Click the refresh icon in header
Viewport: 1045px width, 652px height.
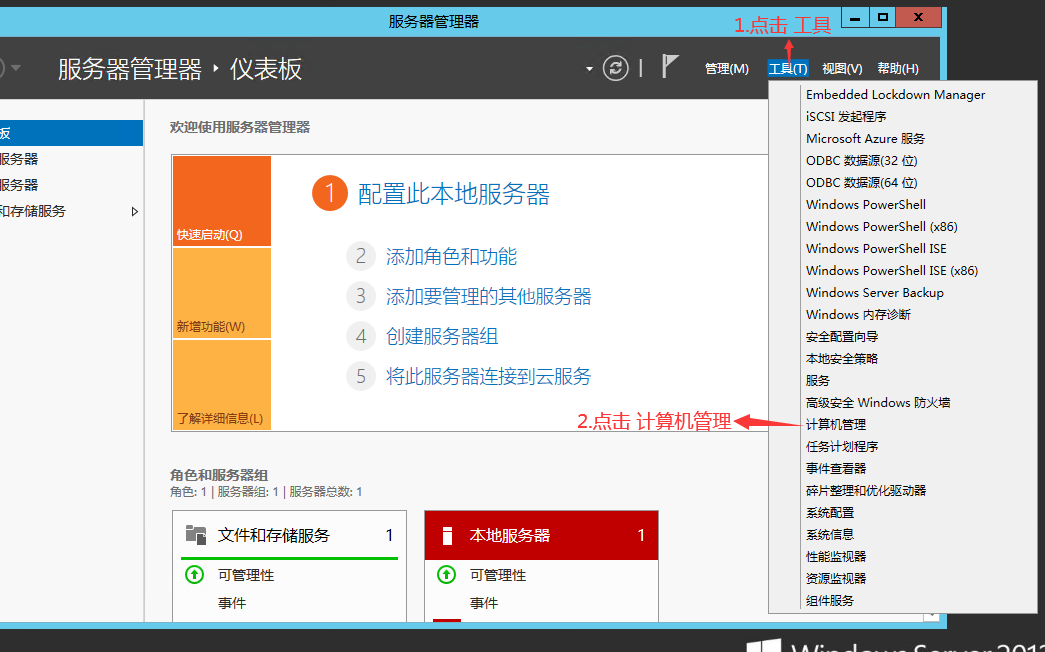coord(616,68)
